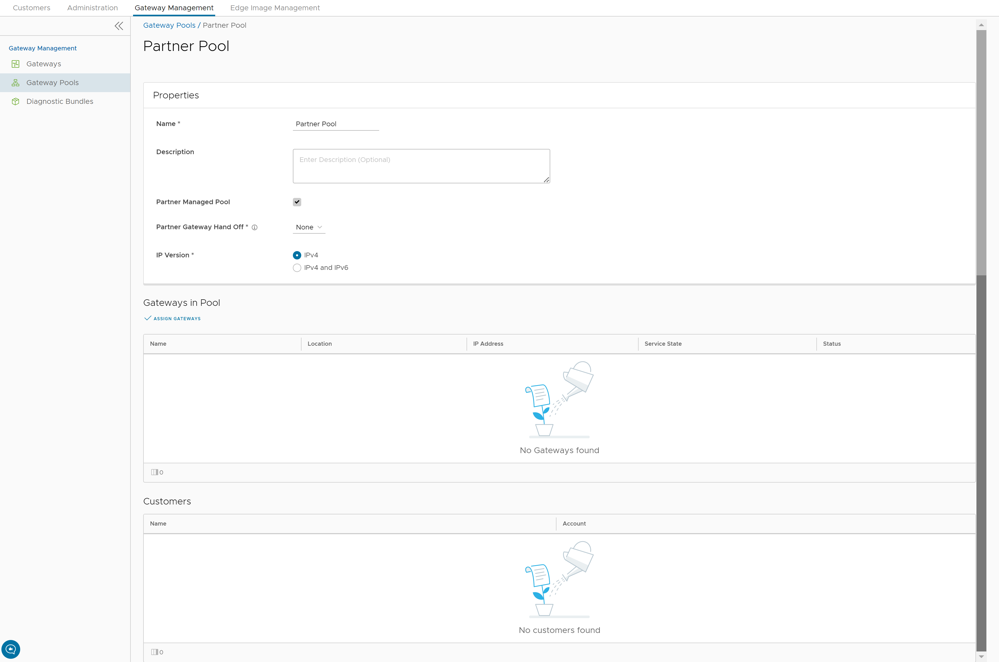Open the Partner Gateway Hand Off dropdown
999x662 pixels.
tap(309, 228)
